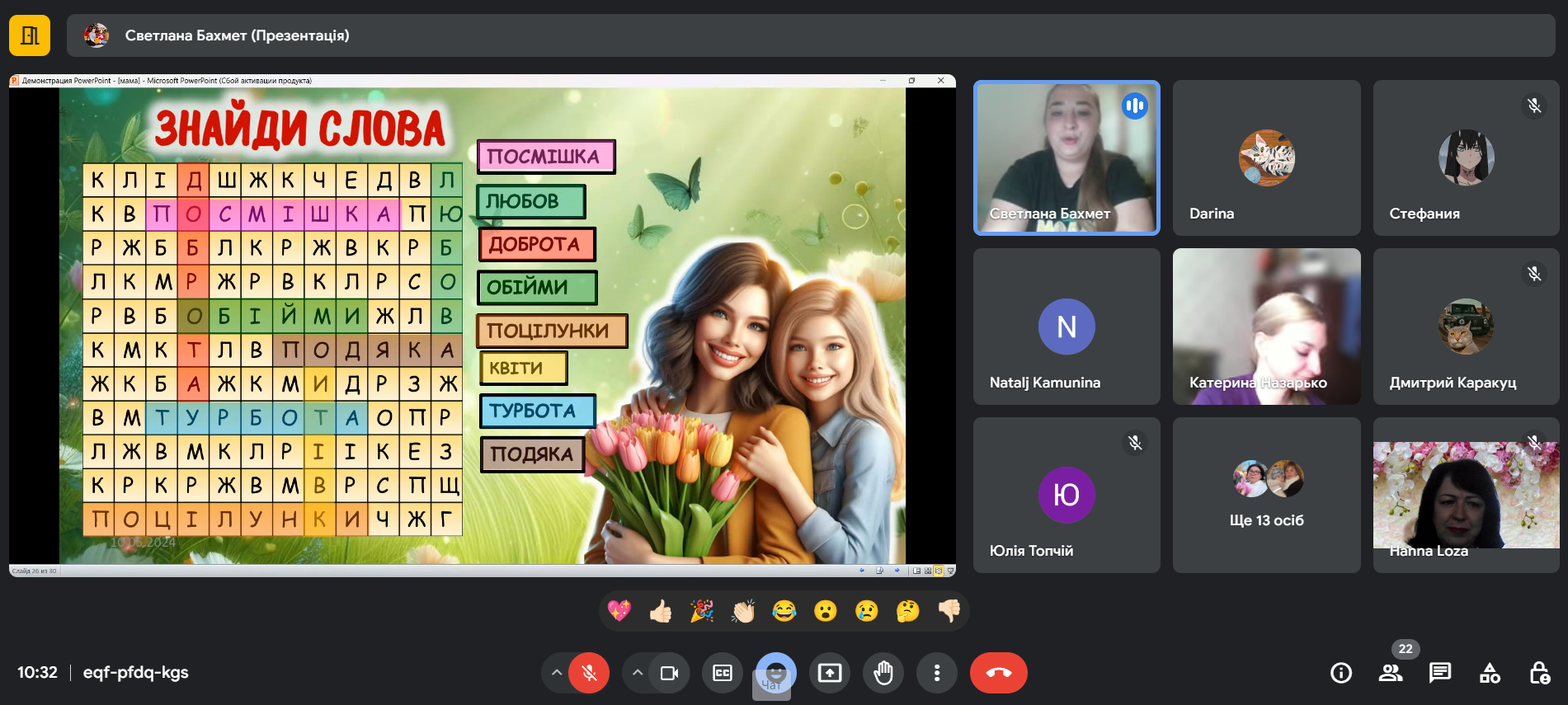The height and width of the screenshot is (705, 1568).
Task: Toggle the camera on or off
Action: tap(669, 673)
